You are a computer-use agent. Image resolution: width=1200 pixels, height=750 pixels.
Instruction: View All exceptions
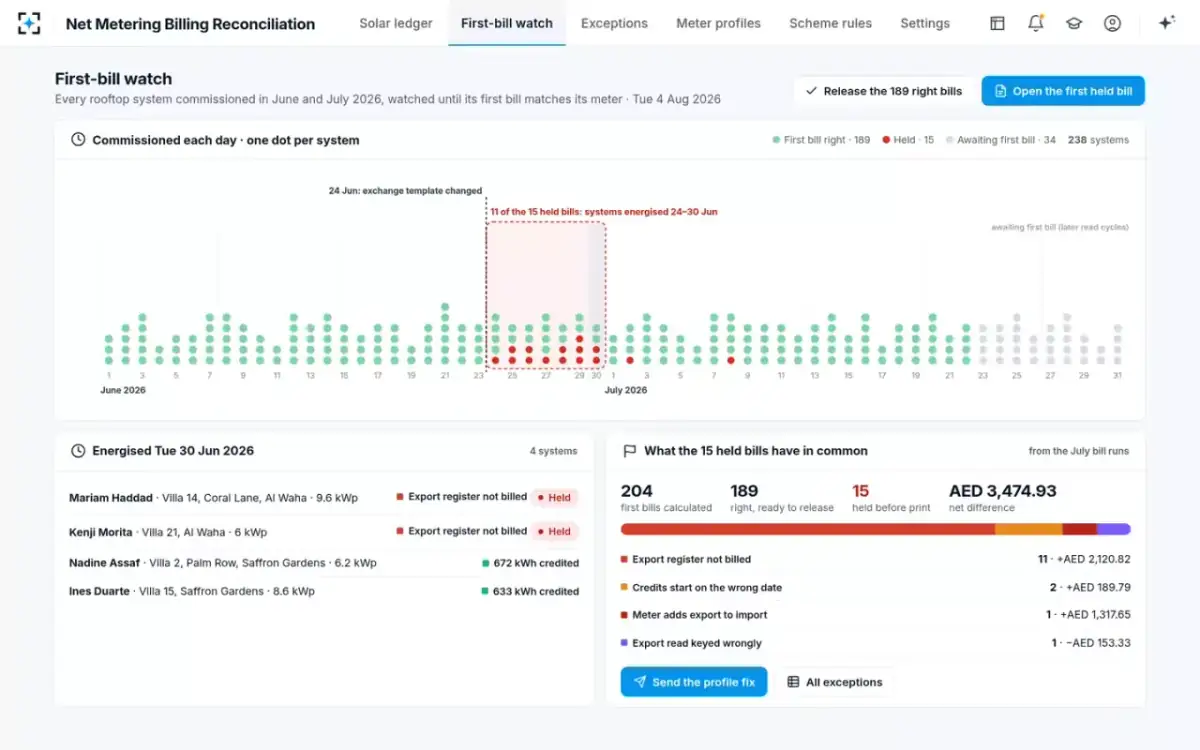coord(834,682)
